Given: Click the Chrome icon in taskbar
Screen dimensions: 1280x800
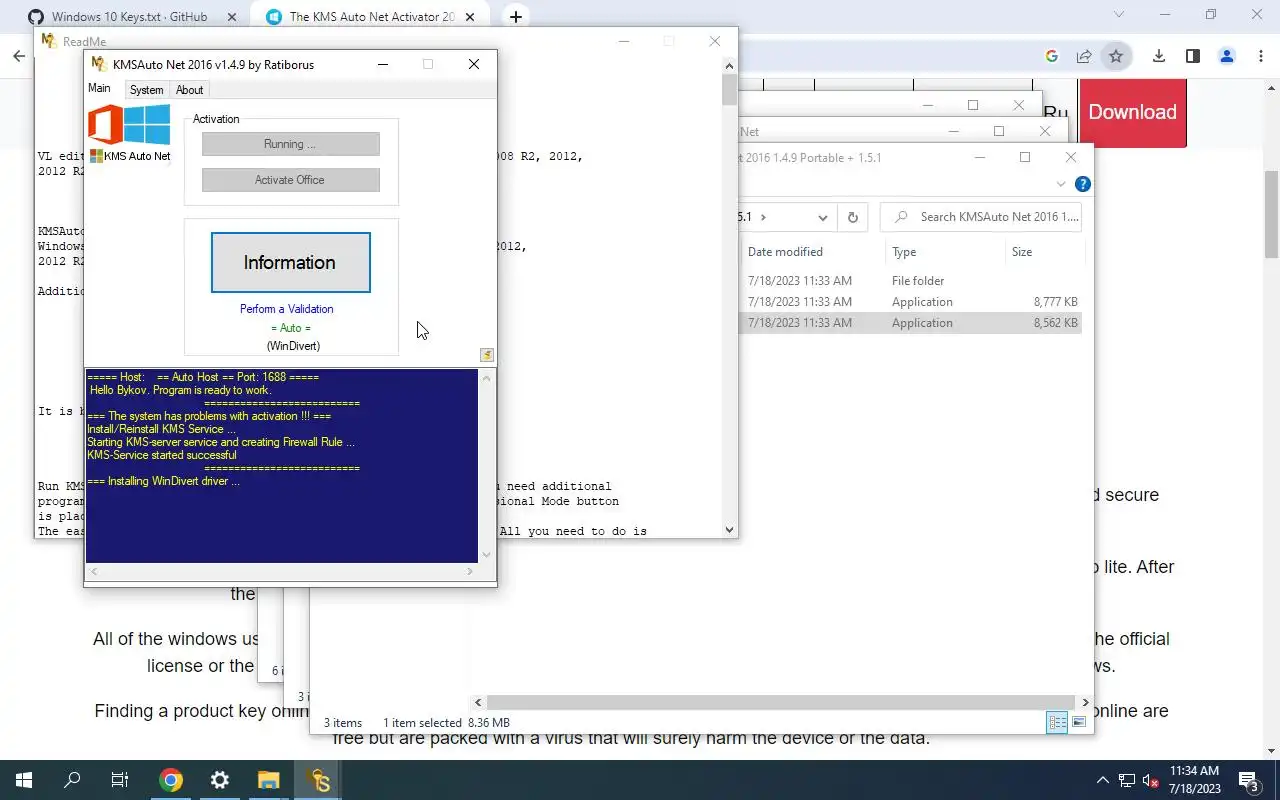Looking at the screenshot, I should [x=171, y=780].
